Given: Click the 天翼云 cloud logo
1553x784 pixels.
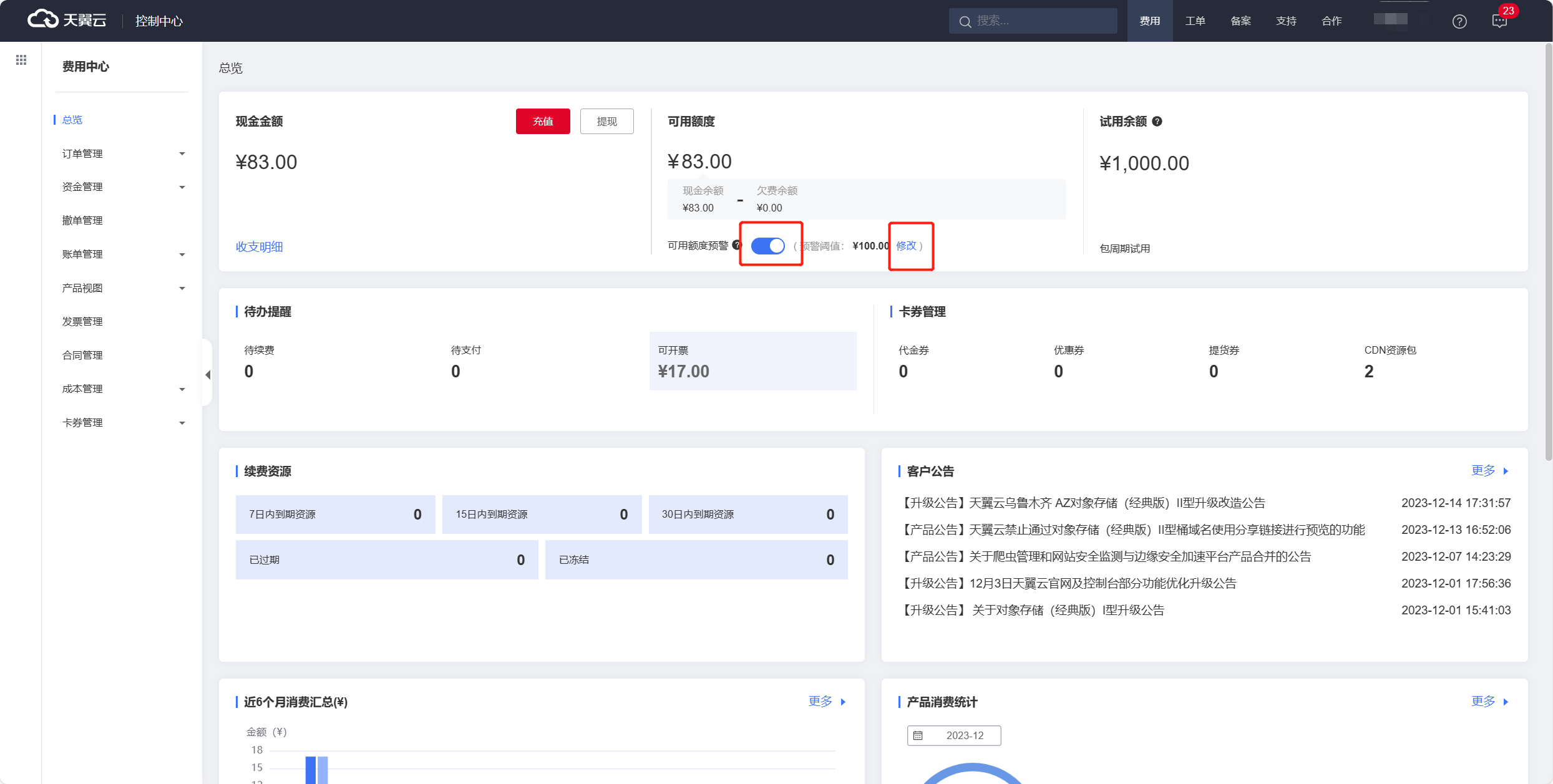Looking at the screenshot, I should pyautogui.click(x=67, y=20).
